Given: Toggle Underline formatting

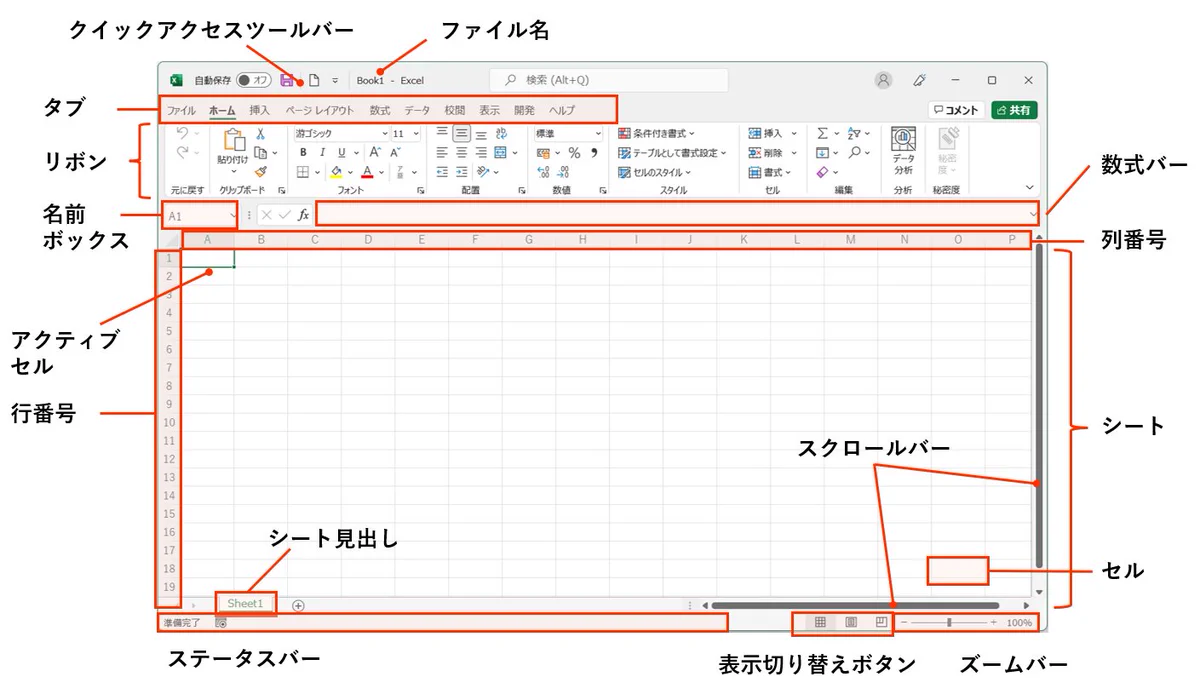Looking at the screenshot, I should point(342,152).
